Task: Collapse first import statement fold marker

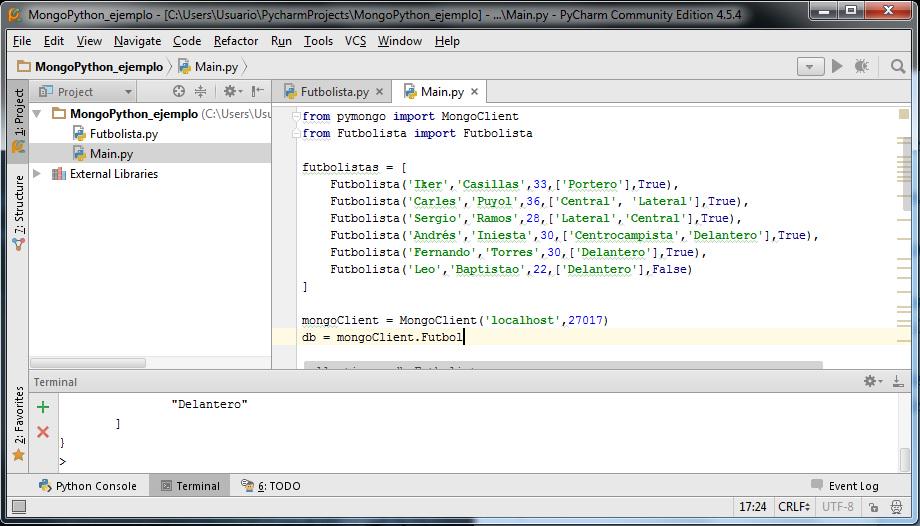Action: click(x=296, y=116)
